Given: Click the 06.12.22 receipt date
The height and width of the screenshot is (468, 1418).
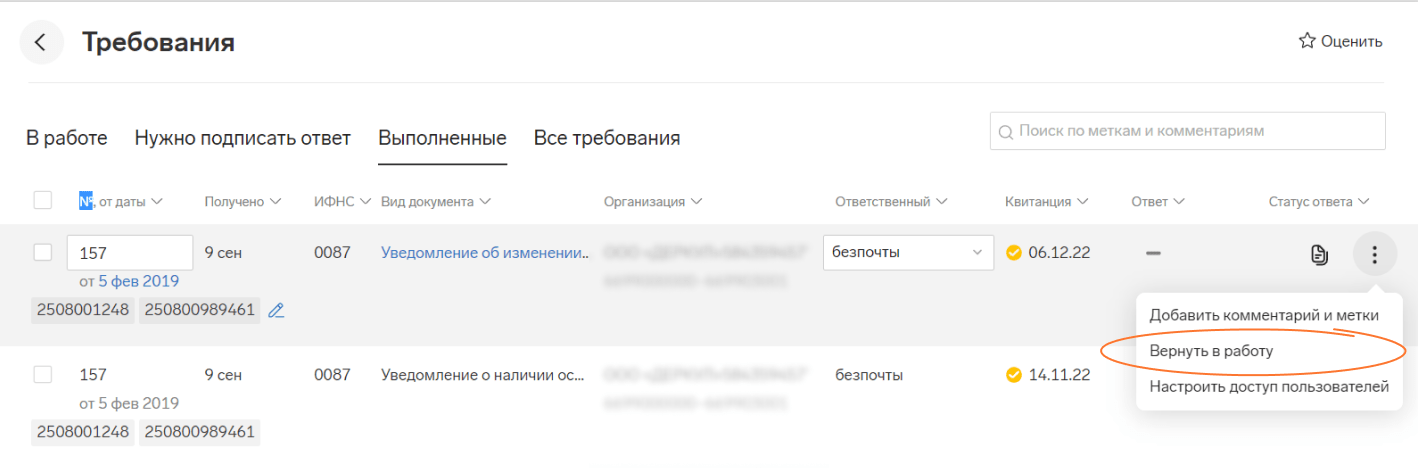Looking at the screenshot, I should coord(1059,252).
